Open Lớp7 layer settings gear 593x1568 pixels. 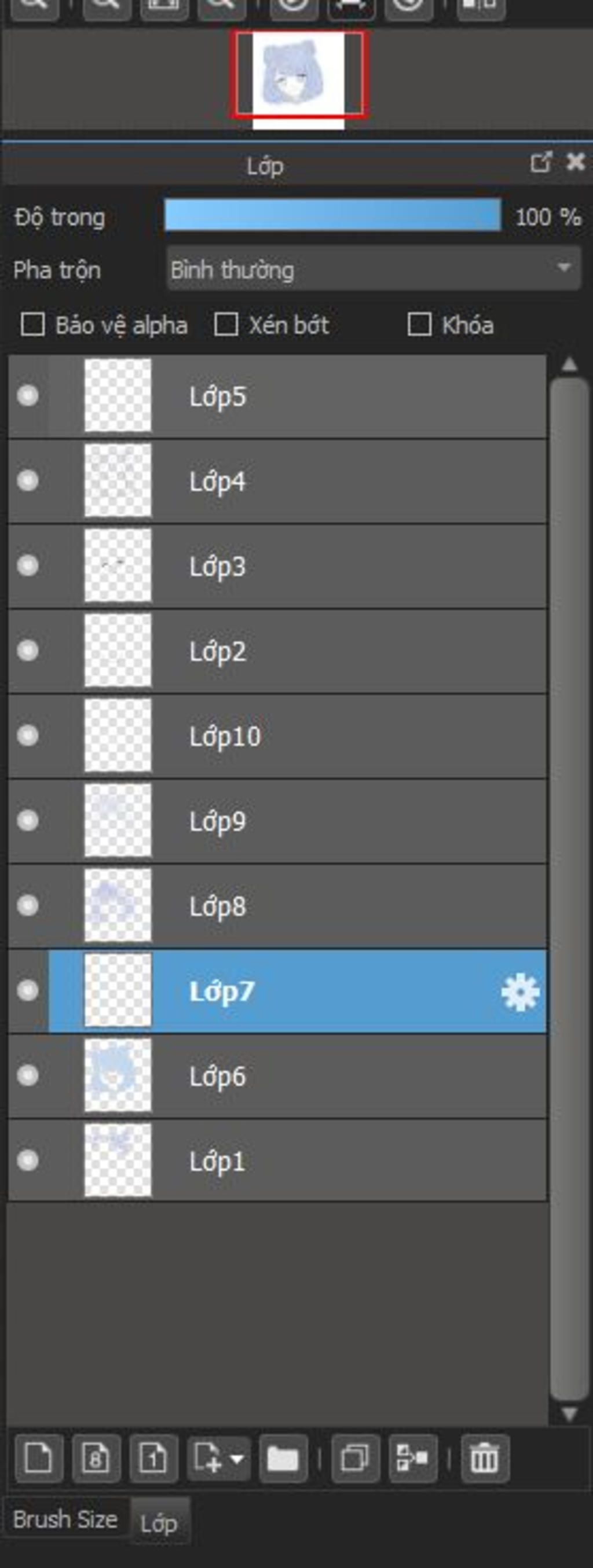[520, 992]
